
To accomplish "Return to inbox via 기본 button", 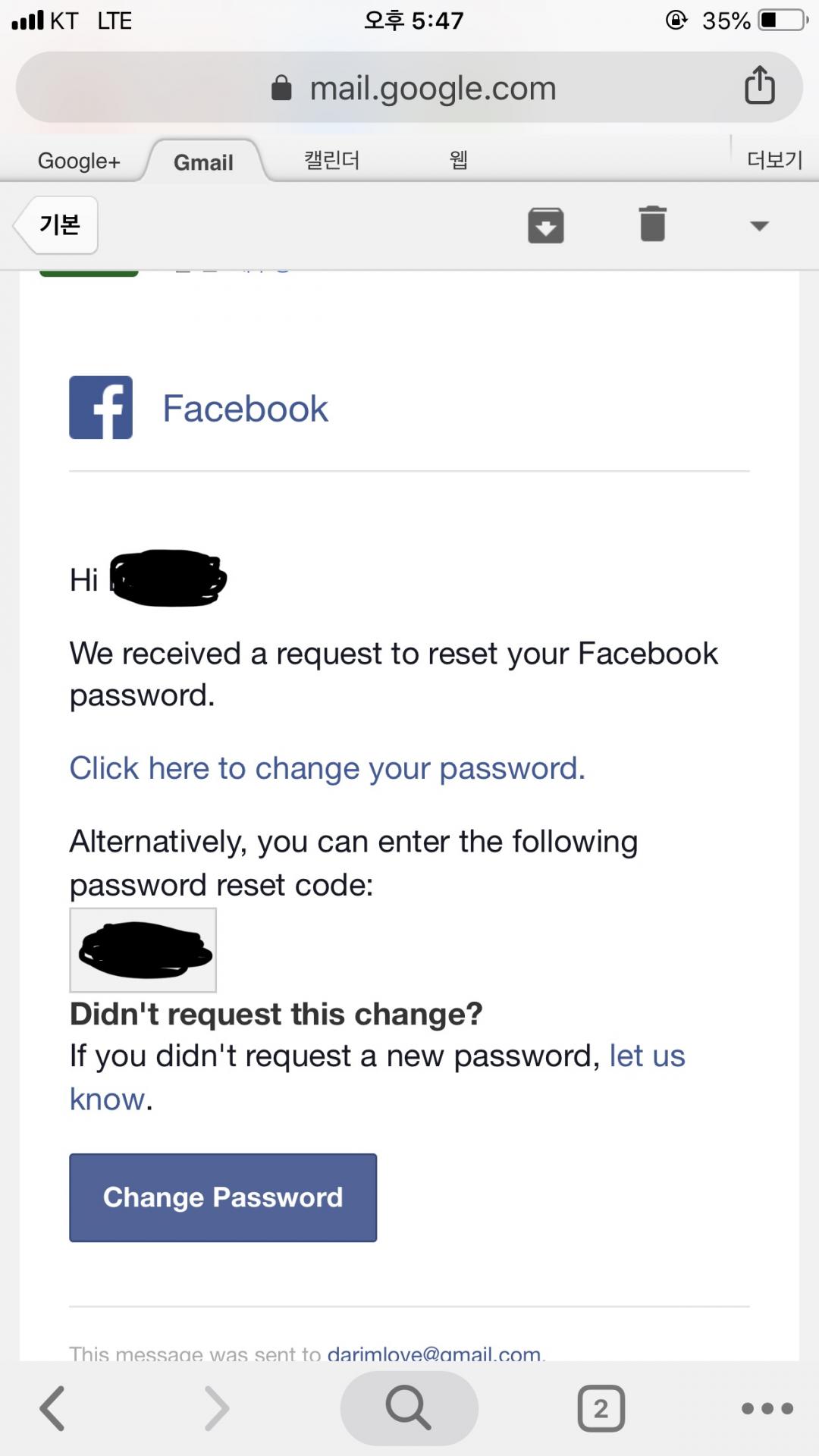I will (58, 224).
